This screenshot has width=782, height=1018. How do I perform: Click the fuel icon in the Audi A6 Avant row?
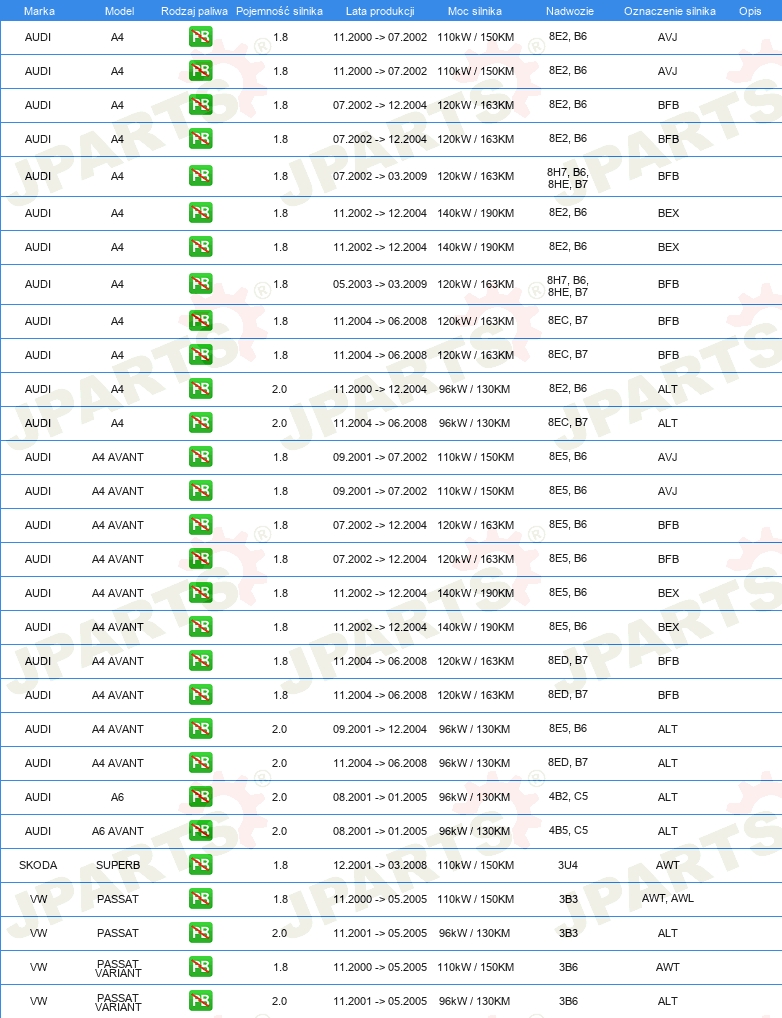pyautogui.click(x=201, y=831)
